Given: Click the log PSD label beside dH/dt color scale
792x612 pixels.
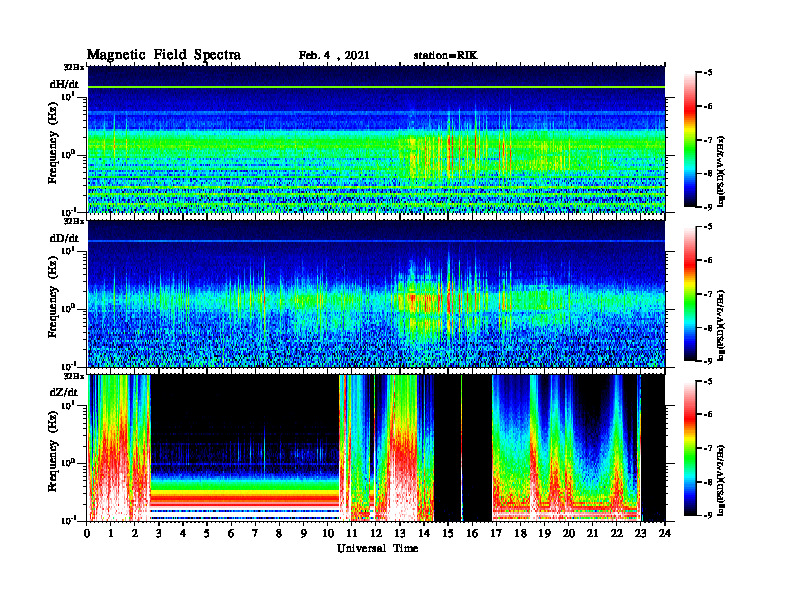Looking at the screenshot, I should coord(721,171).
